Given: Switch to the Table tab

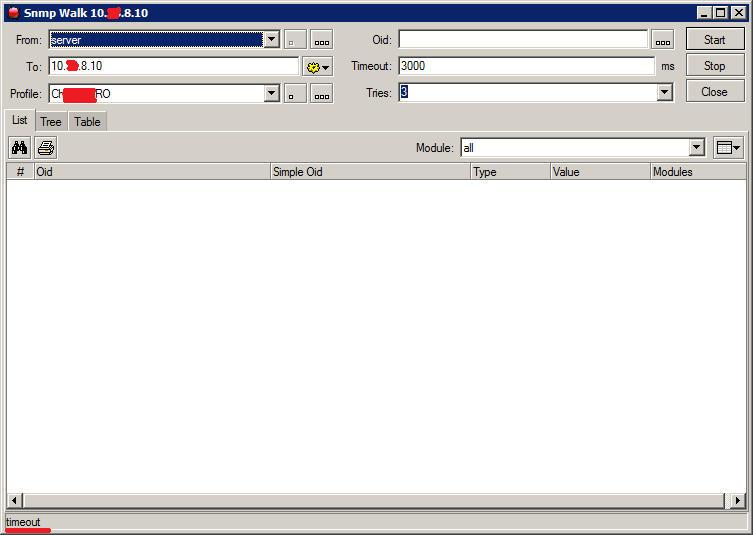Looking at the screenshot, I should tap(87, 122).
